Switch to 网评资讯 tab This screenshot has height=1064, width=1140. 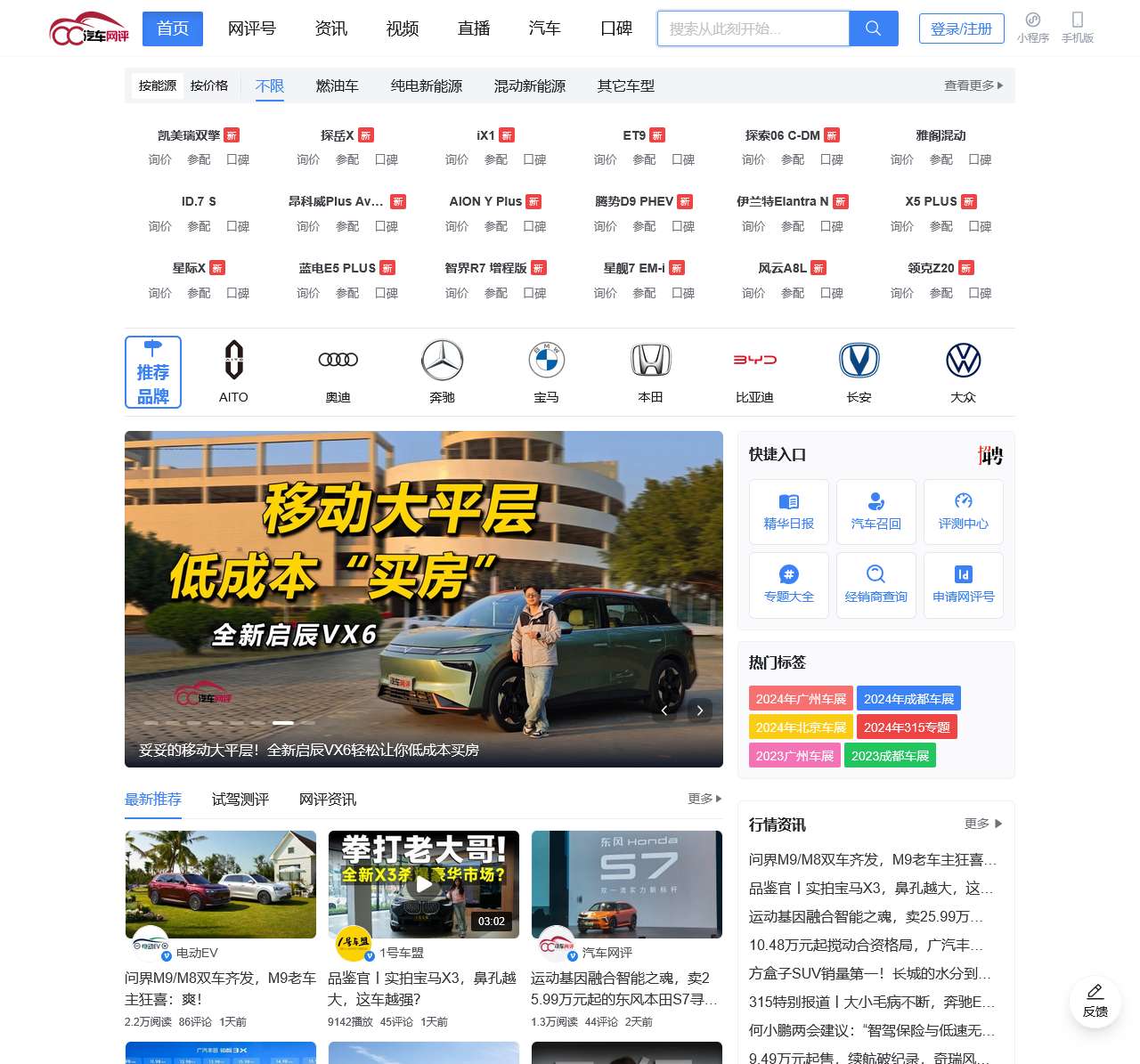(328, 800)
